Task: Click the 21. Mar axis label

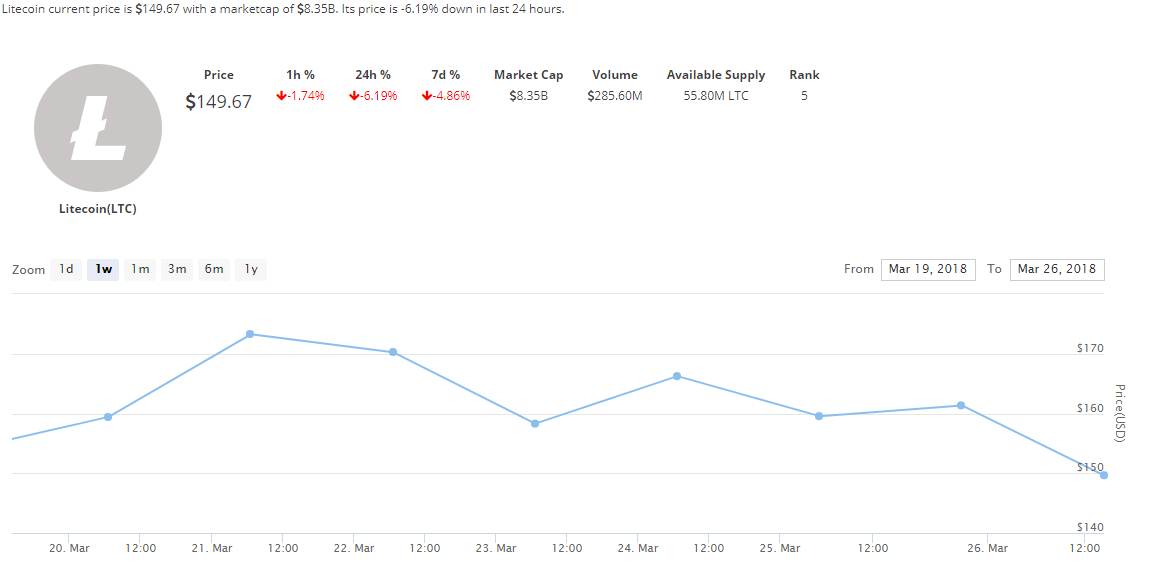Action: 211,548
